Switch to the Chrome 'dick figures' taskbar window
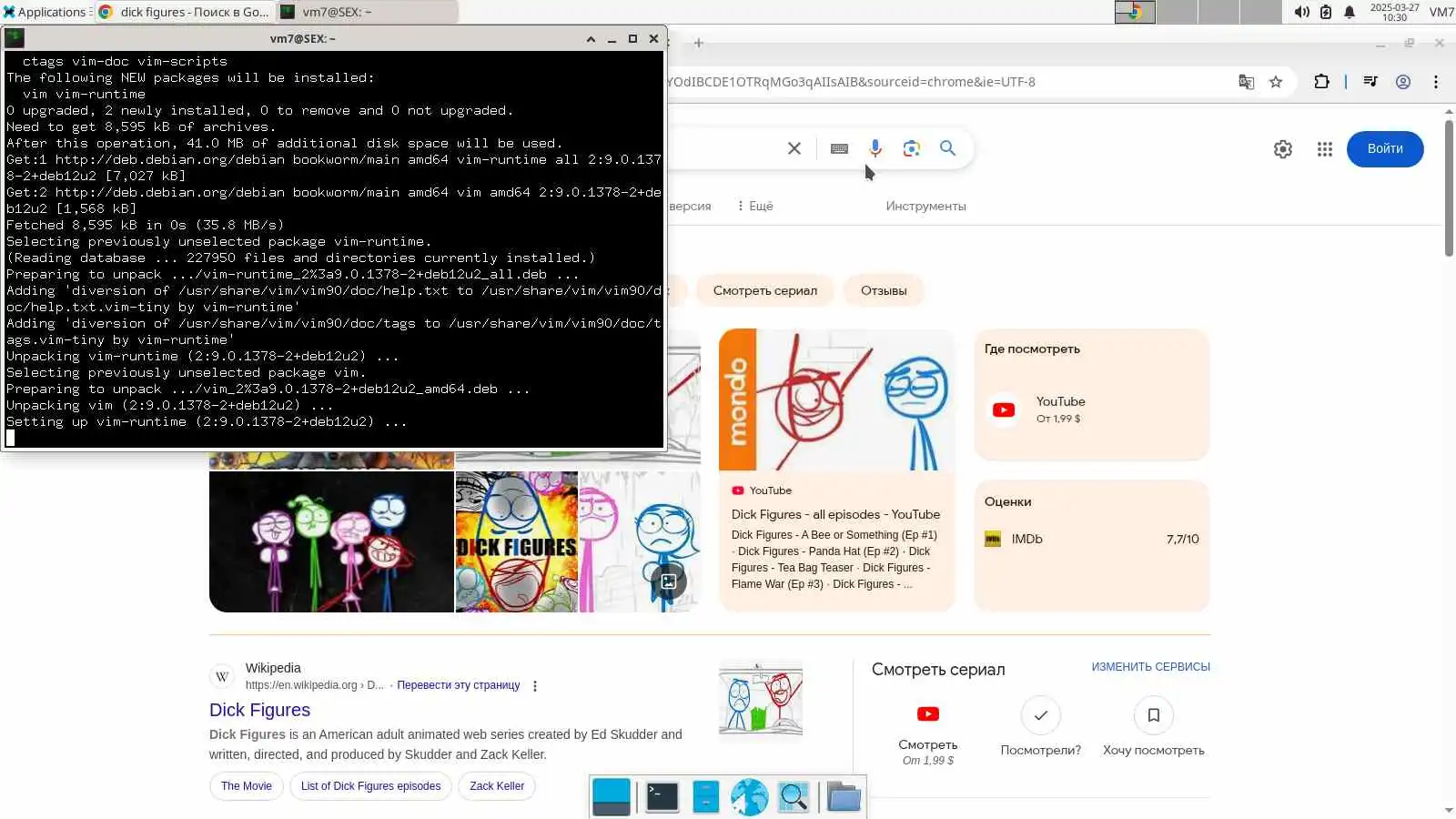The image size is (1456, 819). pyautogui.click(x=184, y=12)
